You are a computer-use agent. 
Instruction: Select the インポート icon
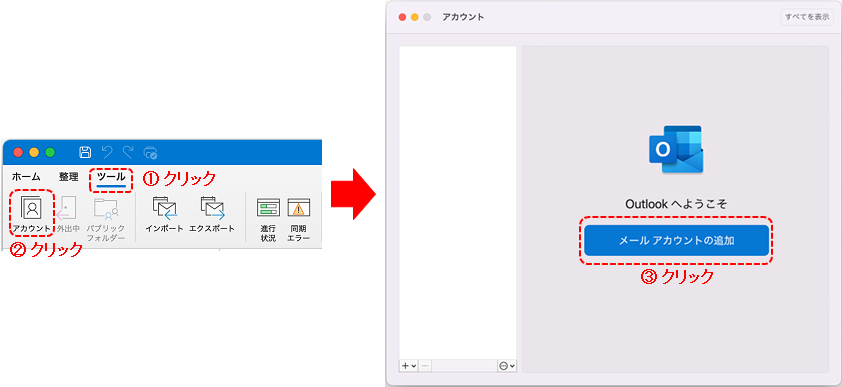click(x=164, y=214)
